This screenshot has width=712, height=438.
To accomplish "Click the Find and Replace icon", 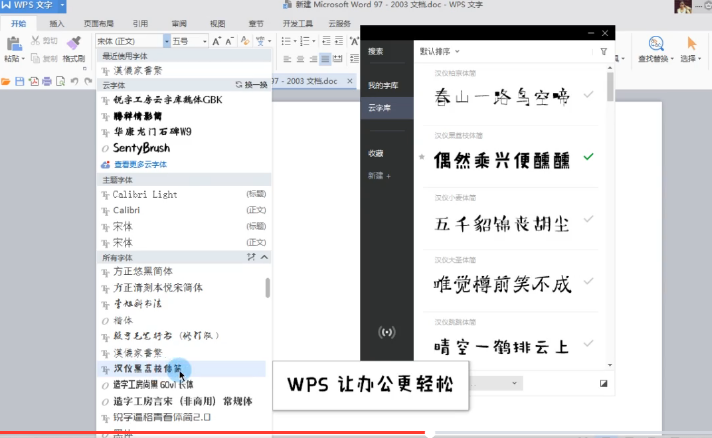I will (656, 44).
